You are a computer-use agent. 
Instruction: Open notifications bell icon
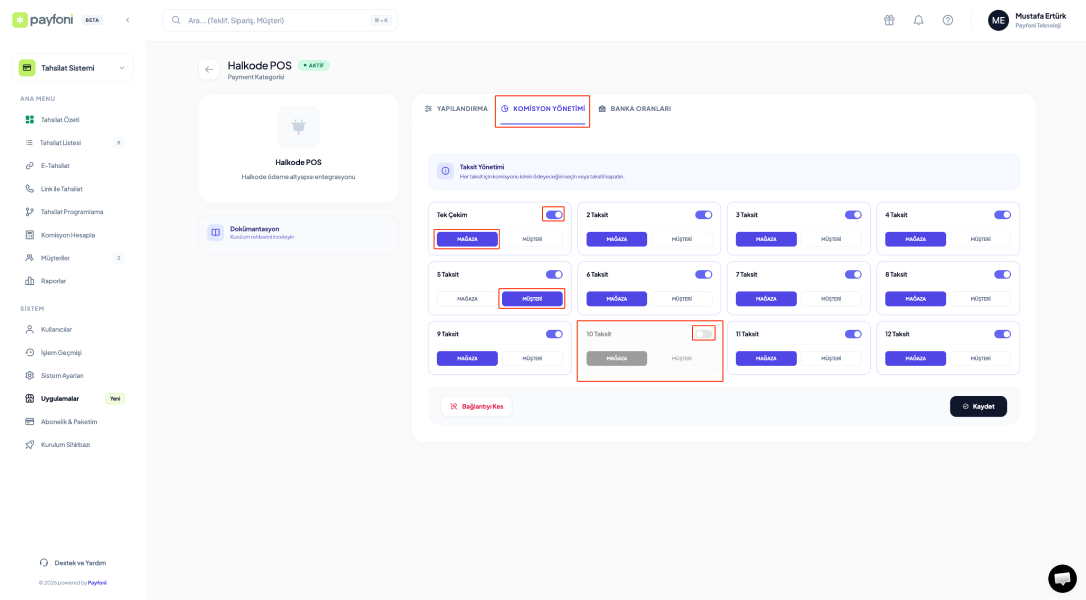click(918, 20)
